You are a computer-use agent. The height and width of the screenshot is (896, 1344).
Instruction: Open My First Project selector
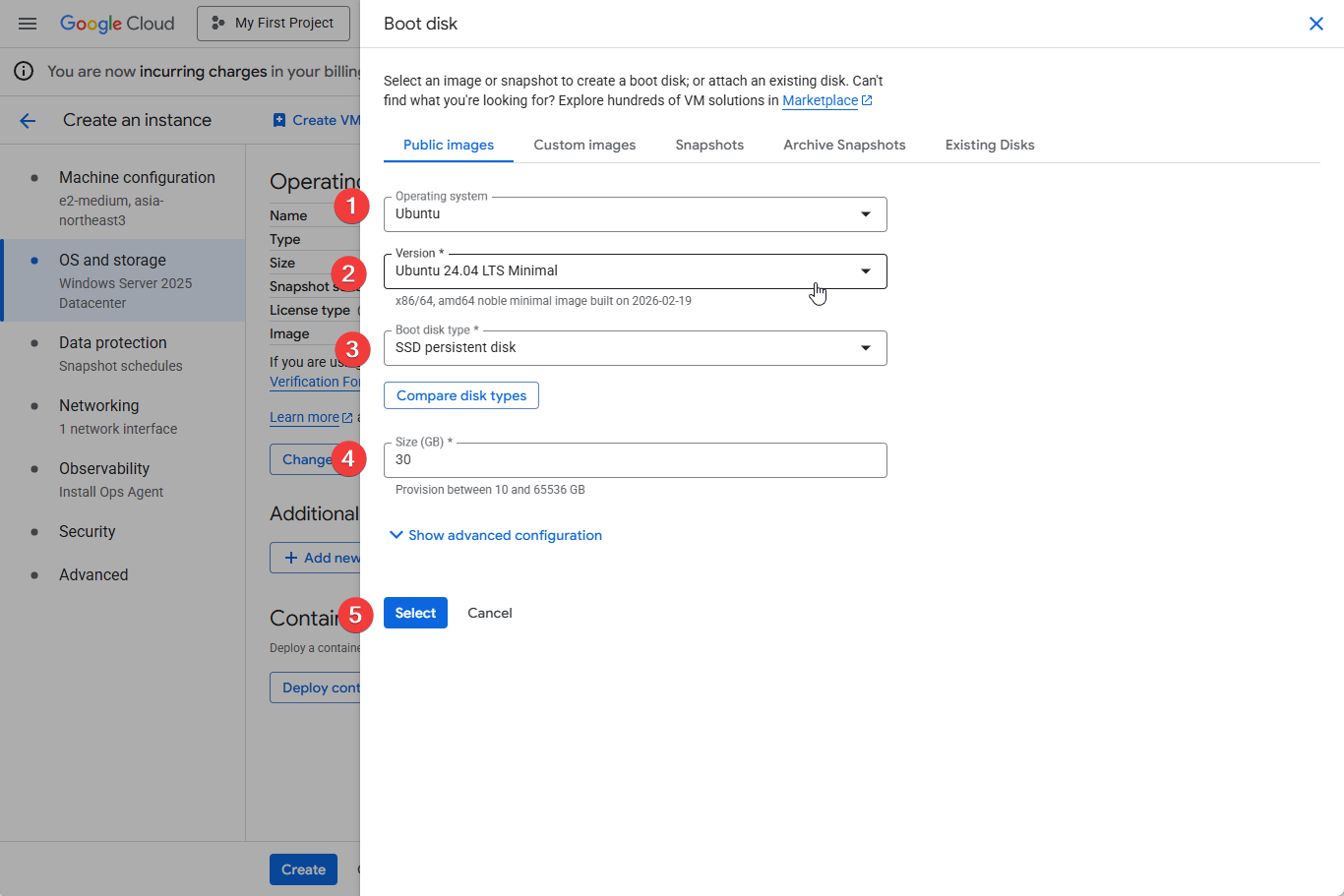274,23
